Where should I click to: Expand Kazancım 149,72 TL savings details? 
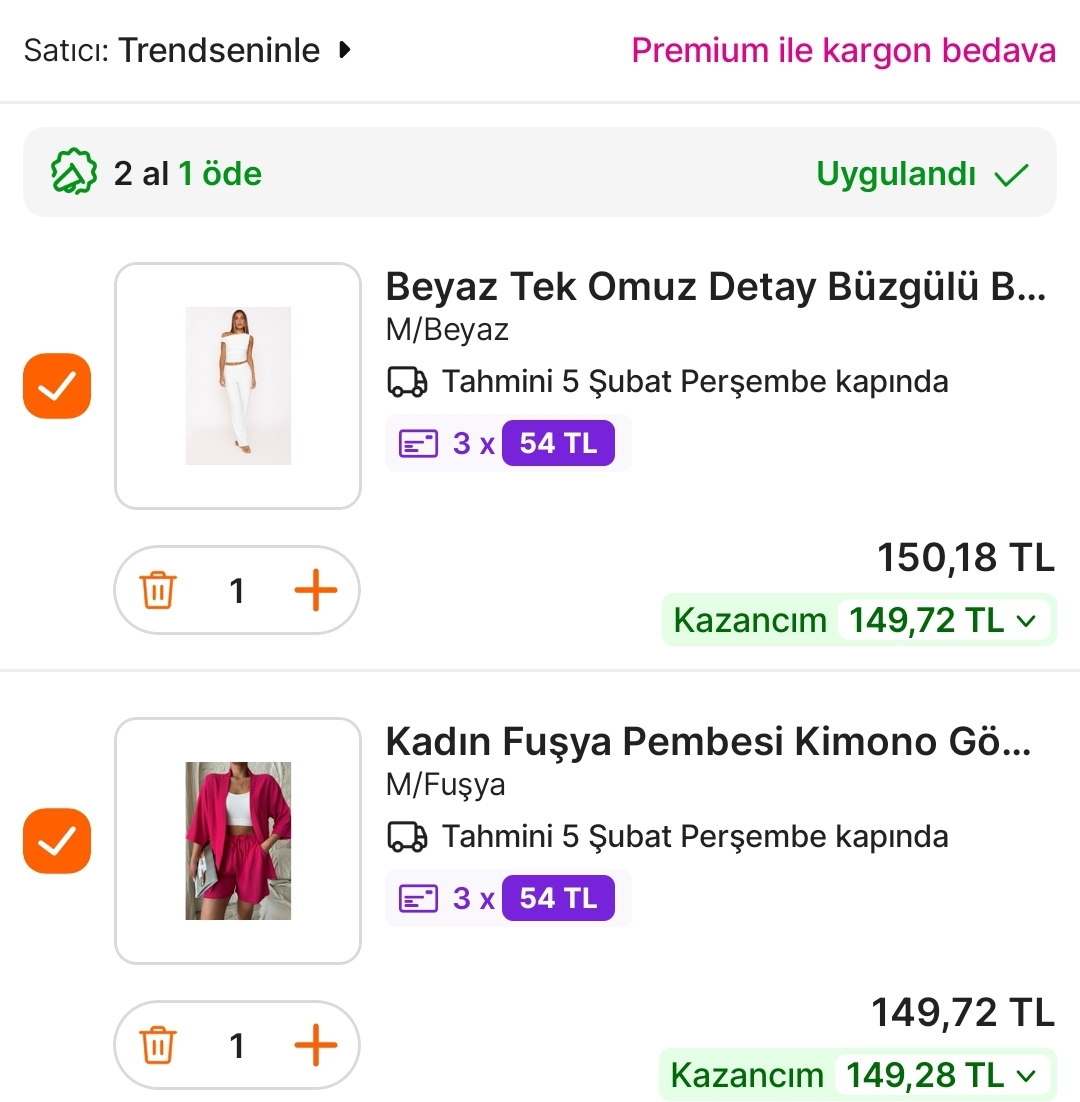(x=1026, y=621)
